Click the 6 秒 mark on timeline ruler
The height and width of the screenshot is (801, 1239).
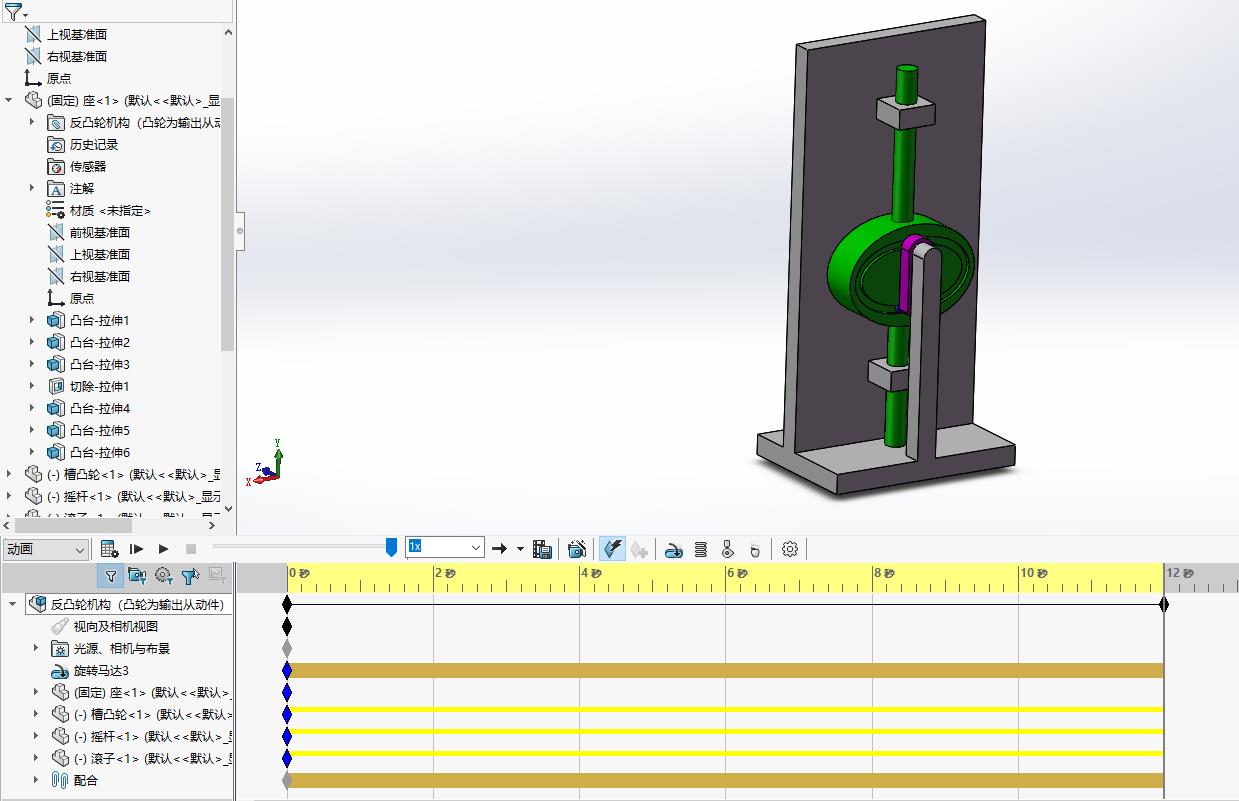click(x=737, y=573)
